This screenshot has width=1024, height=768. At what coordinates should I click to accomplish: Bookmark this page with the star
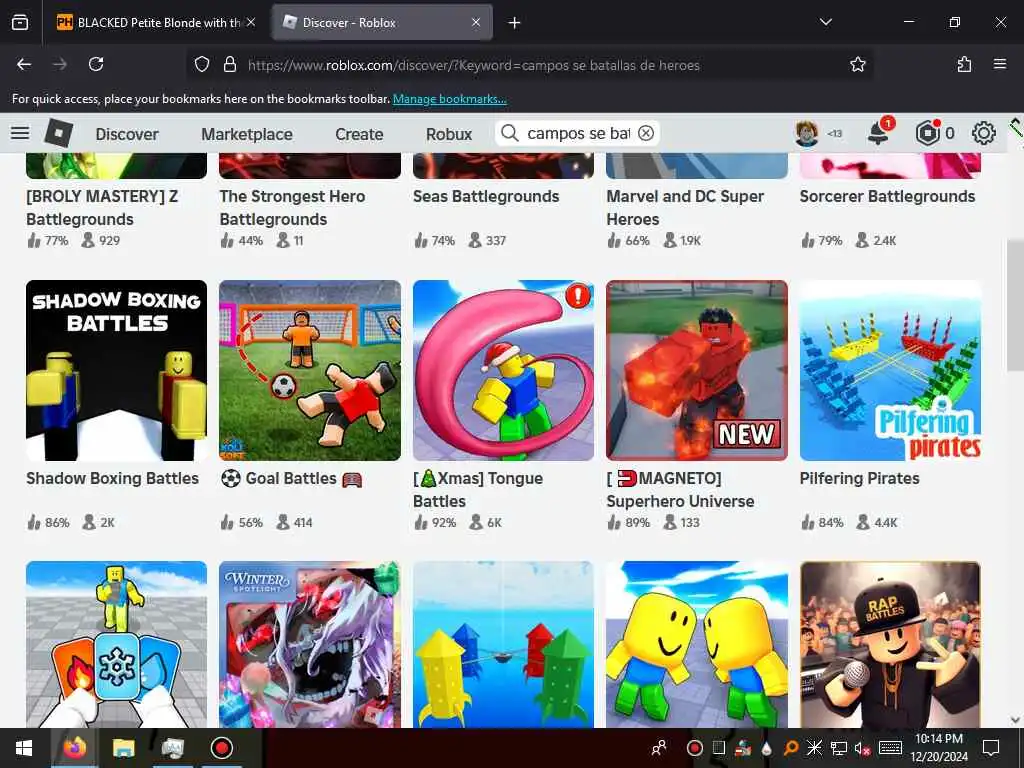pos(857,64)
